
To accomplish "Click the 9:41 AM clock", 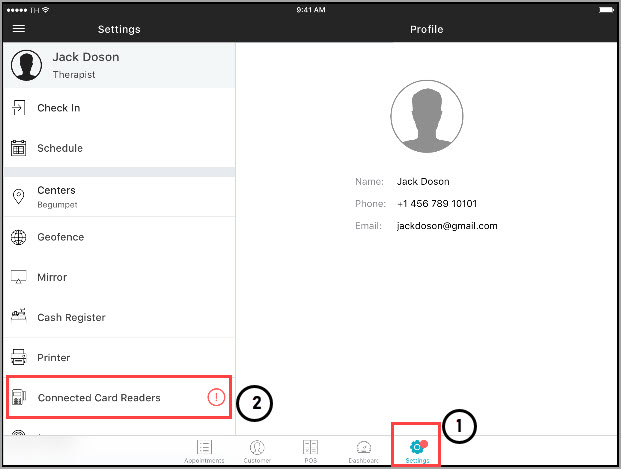I will [311, 10].
